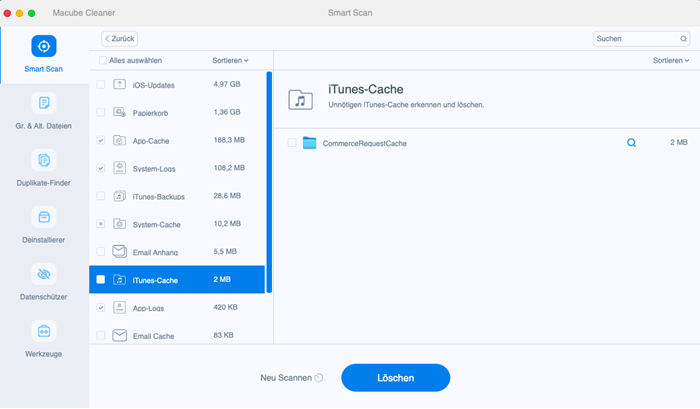The image size is (700, 409).
Task: Uncheck the System-Logs checkbox
Action: click(101, 168)
